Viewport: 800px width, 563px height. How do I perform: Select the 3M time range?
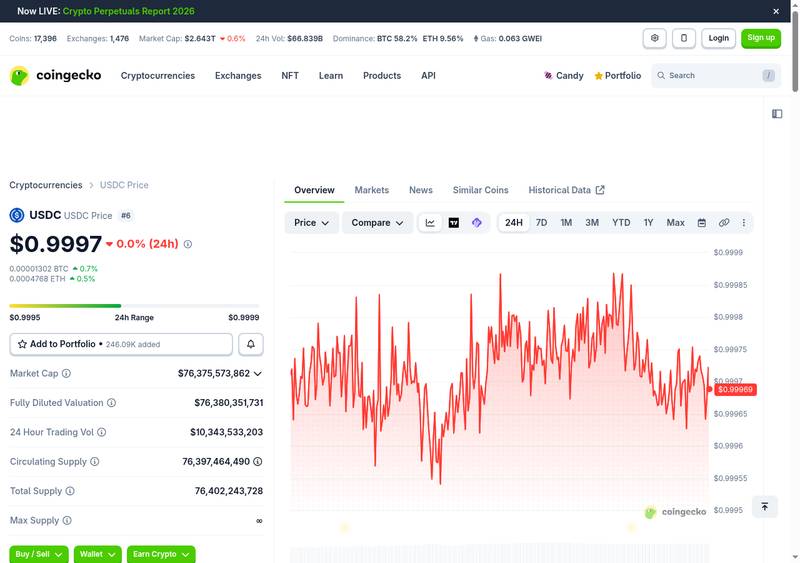pyautogui.click(x=592, y=223)
